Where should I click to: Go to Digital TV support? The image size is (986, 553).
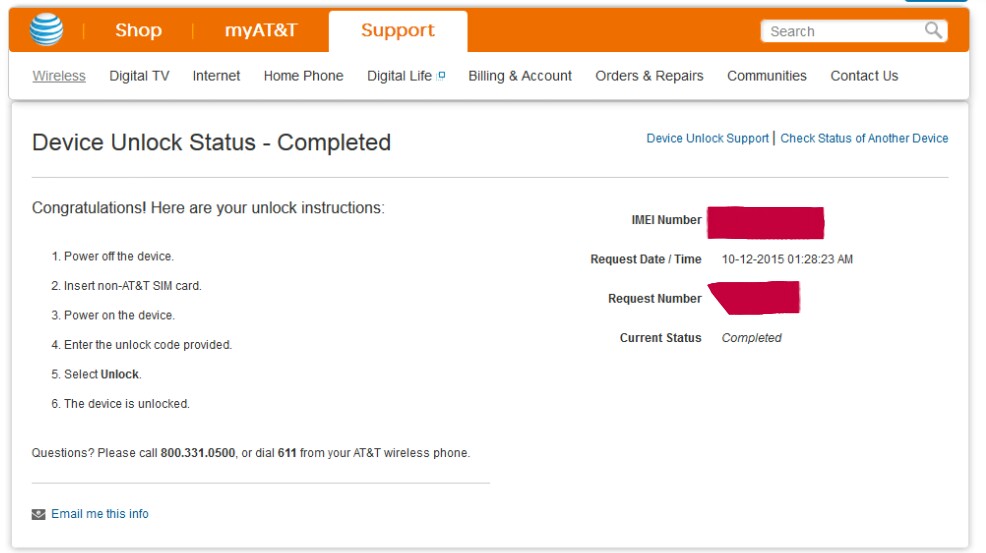pos(139,76)
